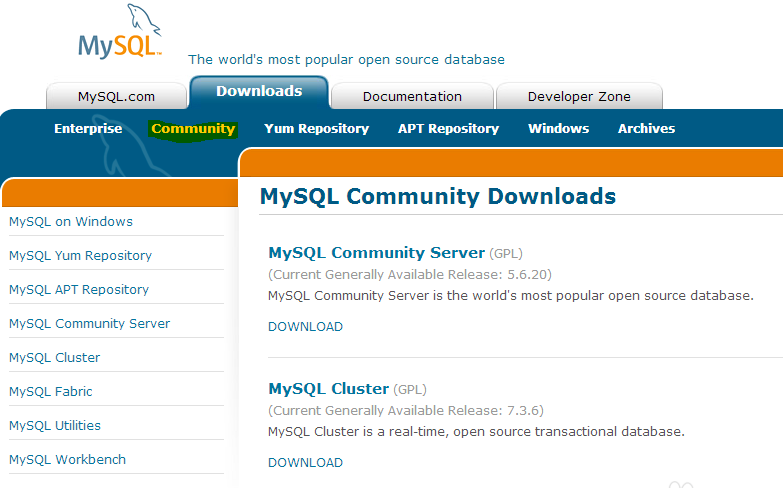Viewport: 783px width, 488px height.
Task: Open Archives in the navigation bar
Action: (x=647, y=128)
